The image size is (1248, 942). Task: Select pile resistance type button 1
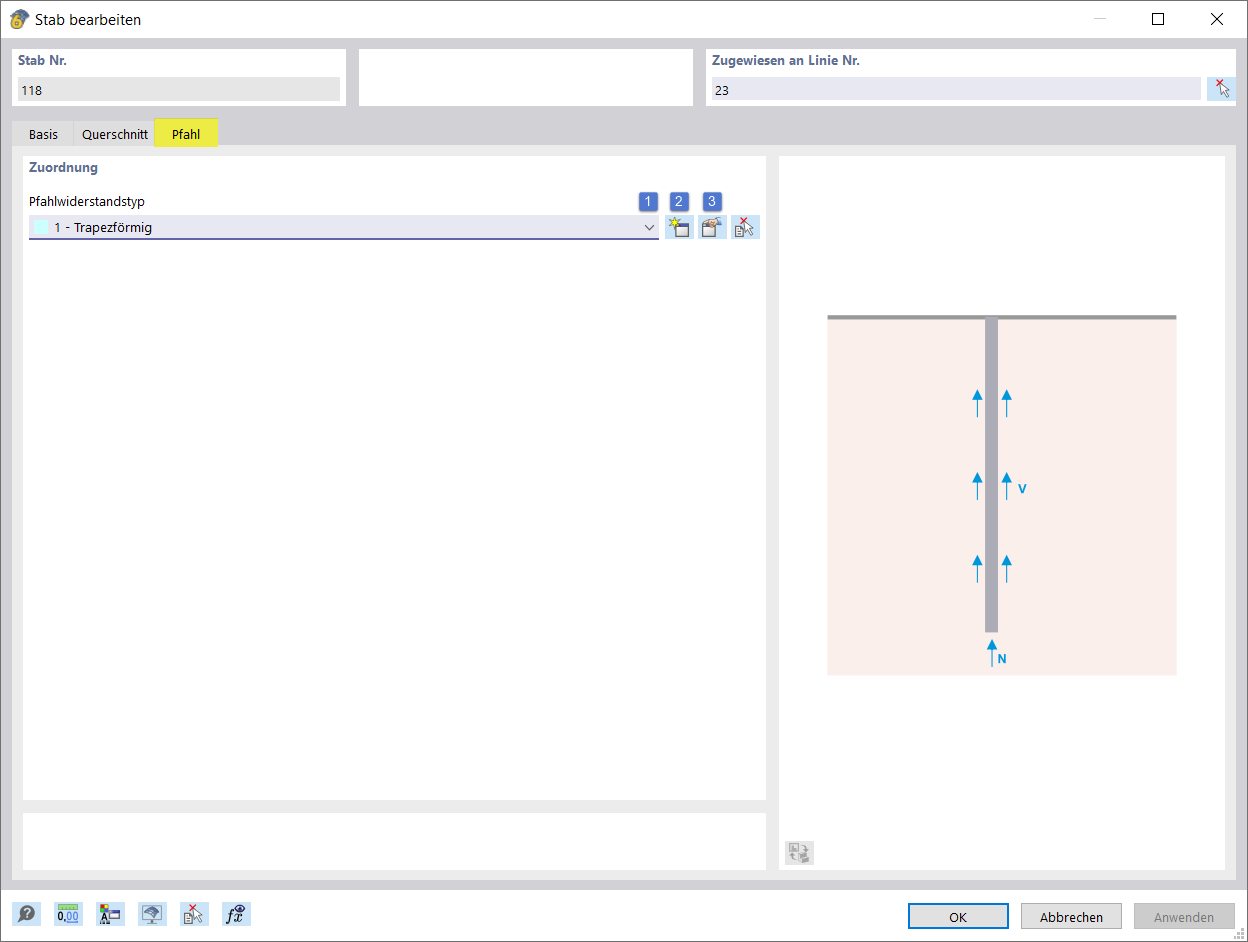(x=647, y=201)
